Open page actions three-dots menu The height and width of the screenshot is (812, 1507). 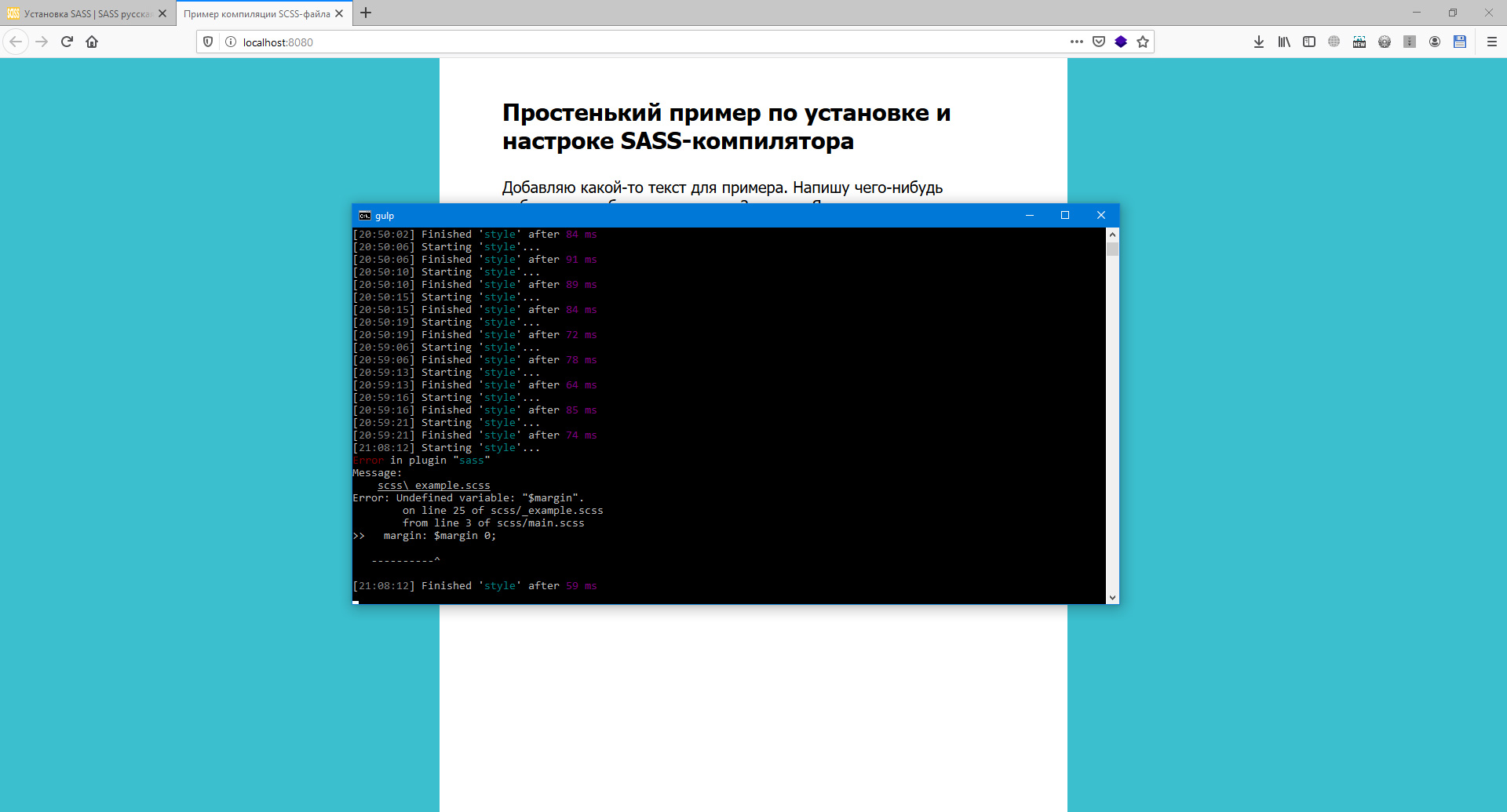(1077, 42)
